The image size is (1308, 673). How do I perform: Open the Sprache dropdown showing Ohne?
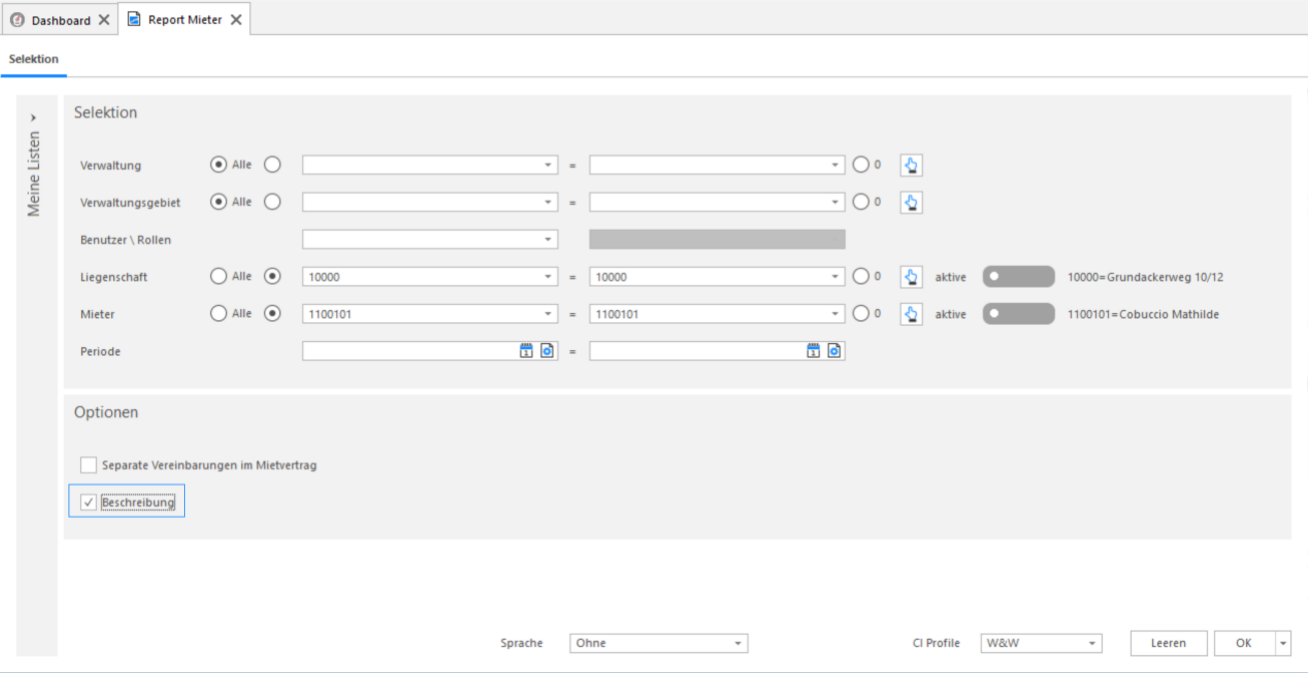click(x=738, y=643)
